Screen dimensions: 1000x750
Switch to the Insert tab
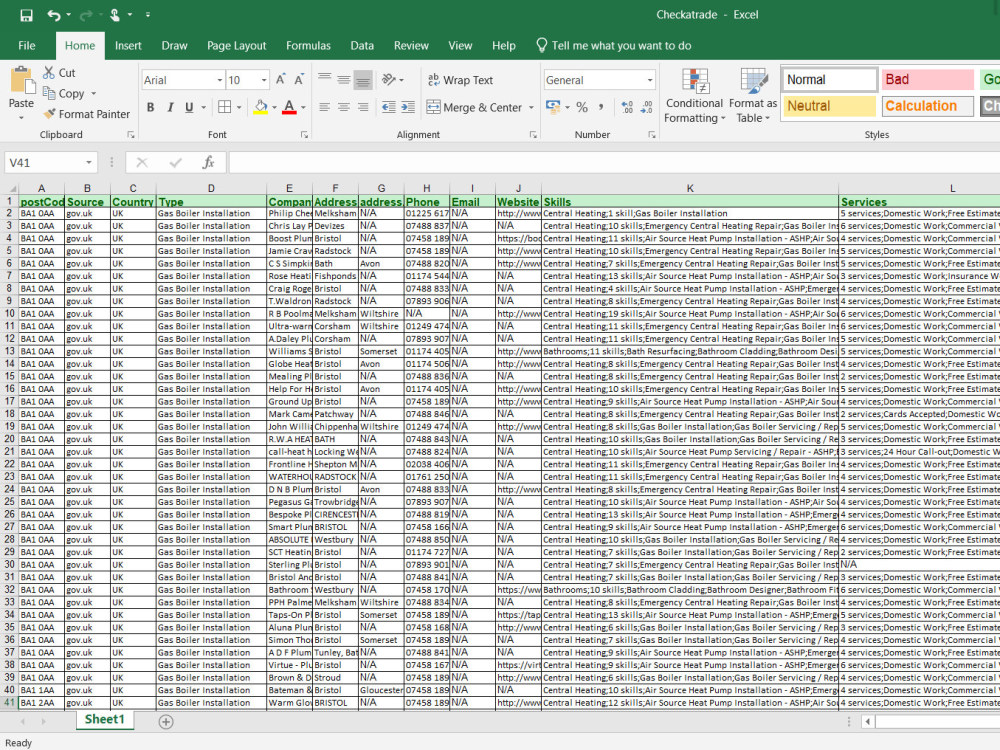coord(128,45)
